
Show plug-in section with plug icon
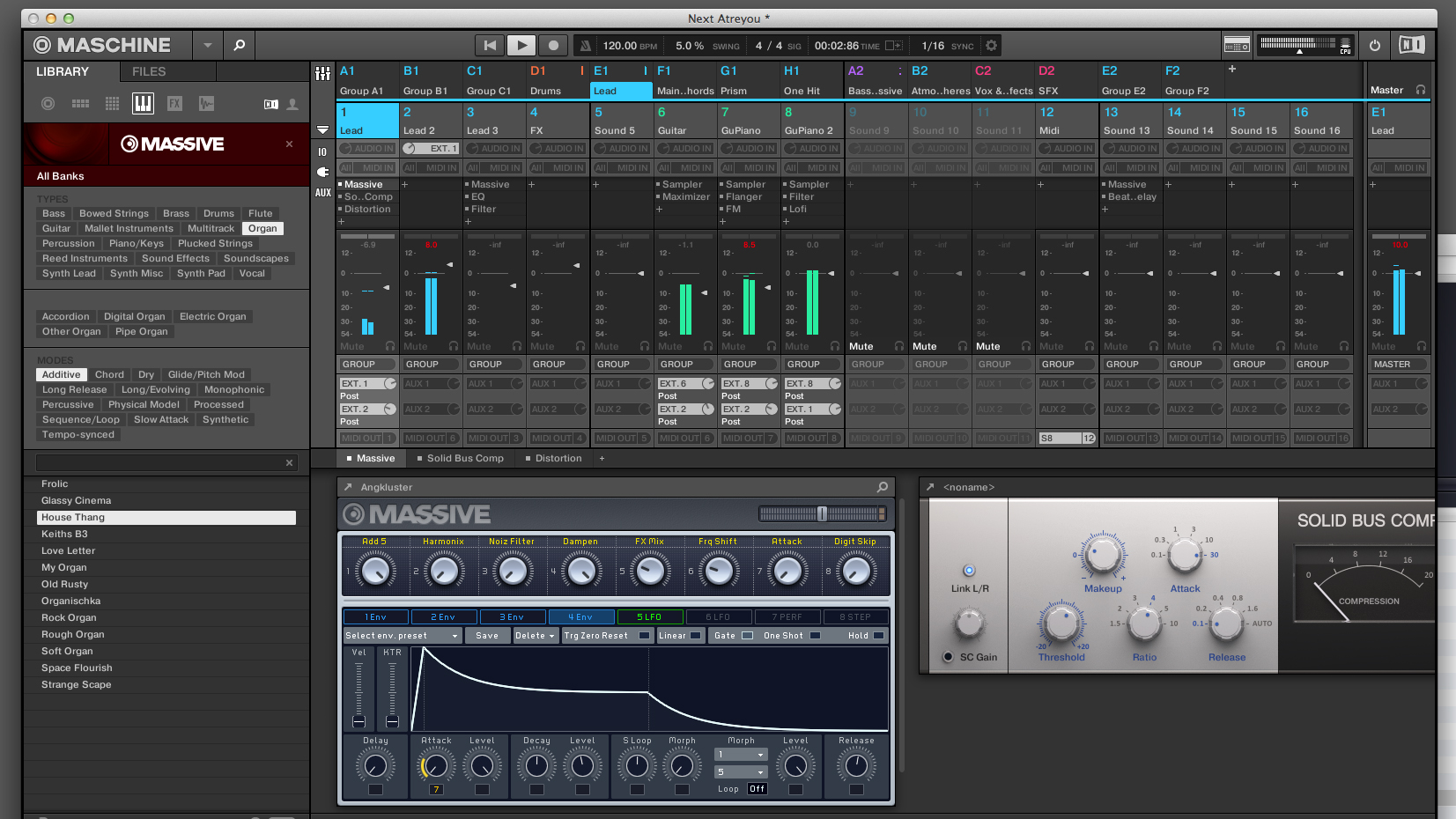(x=322, y=172)
